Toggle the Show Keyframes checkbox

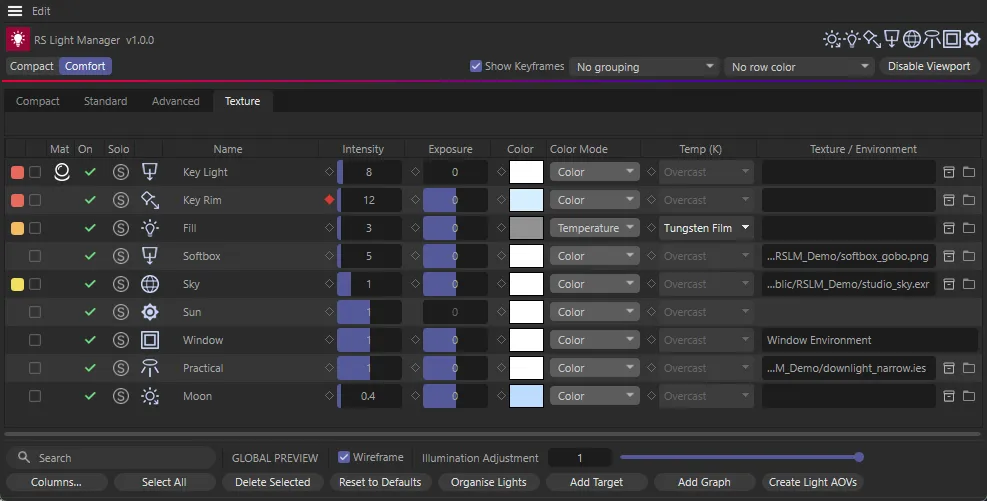(x=476, y=66)
